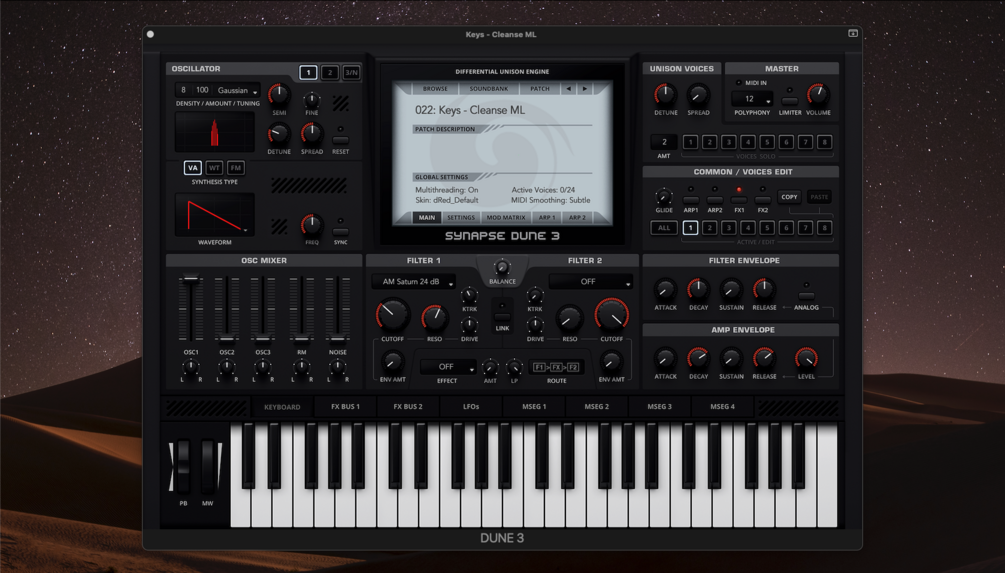
Task: Click the NOISE mixer level fader
Action: coord(337,339)
